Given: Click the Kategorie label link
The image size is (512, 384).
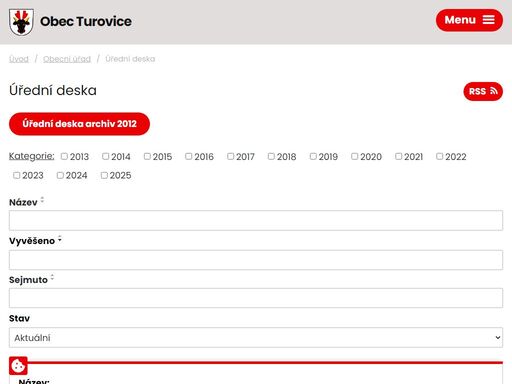Looking at the screenshot, I should [x=32, y=156].
